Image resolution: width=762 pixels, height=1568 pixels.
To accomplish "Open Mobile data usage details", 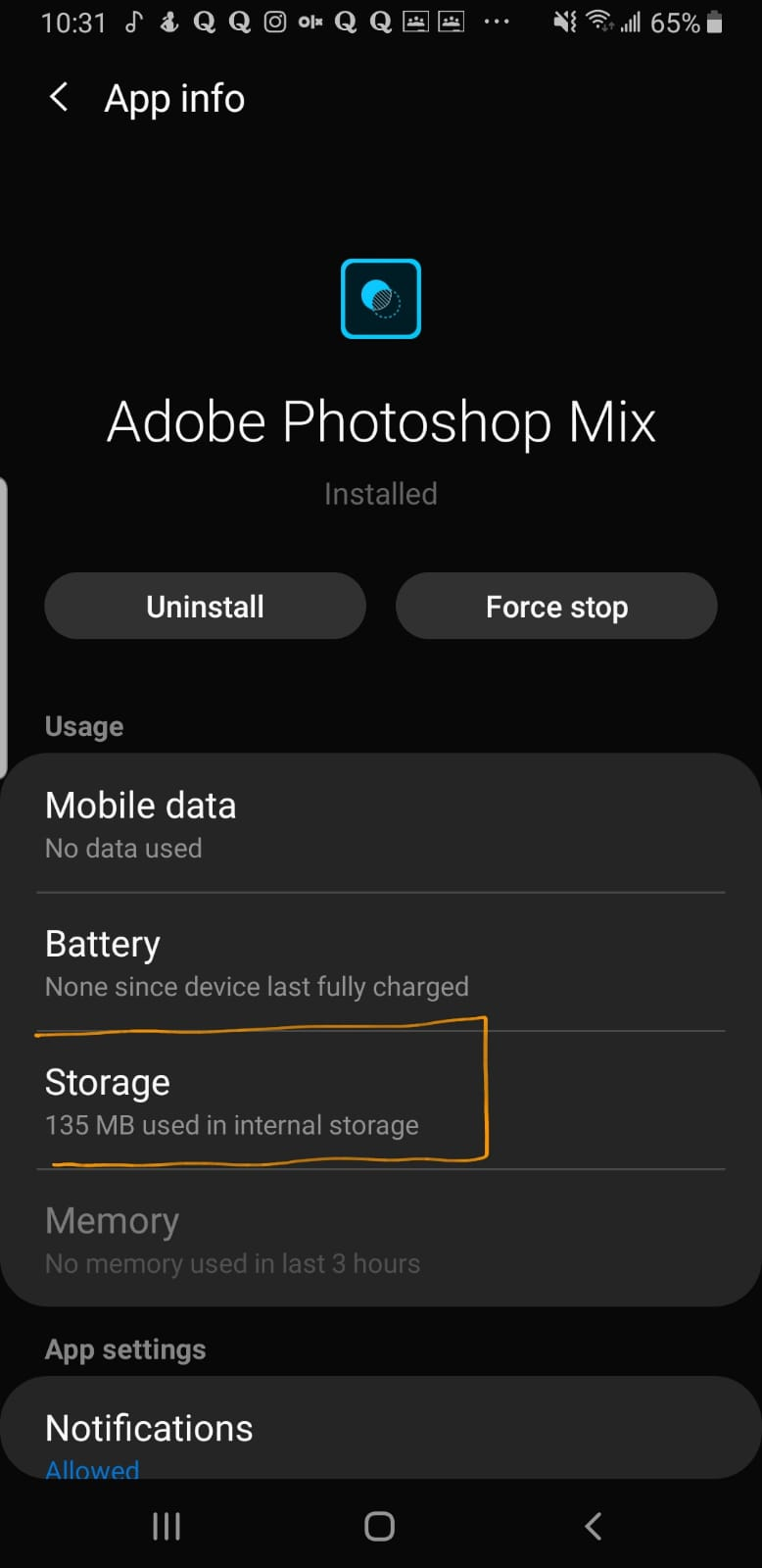I will pos(381,824).
